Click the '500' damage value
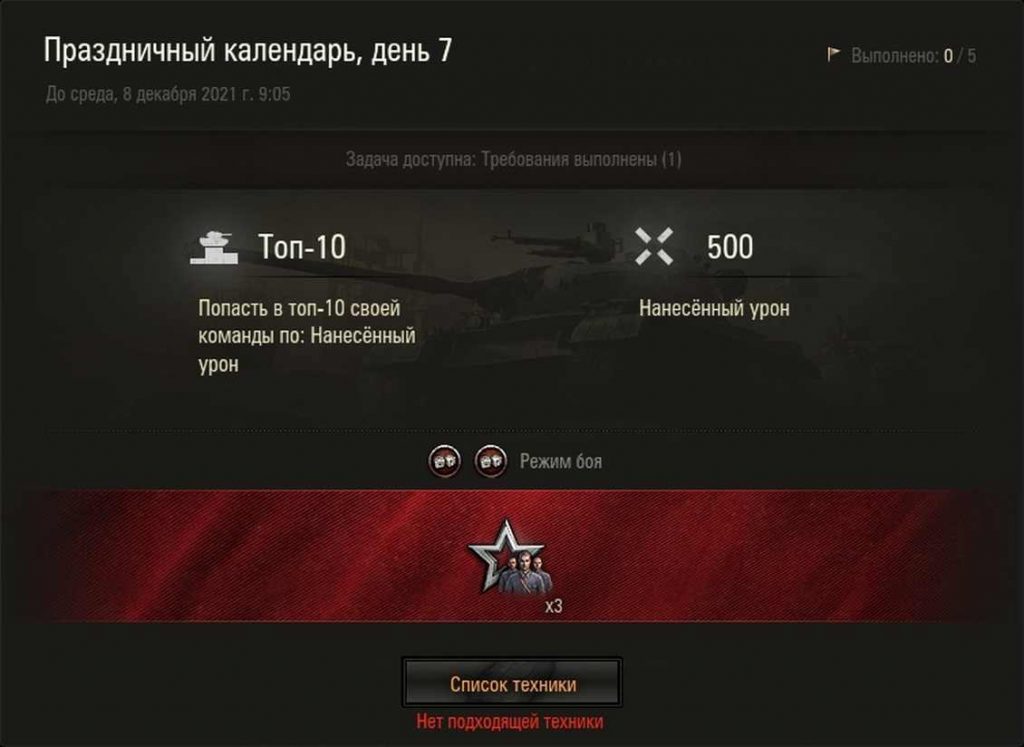This screenshot has width=1024, height=747. point(729,247)
